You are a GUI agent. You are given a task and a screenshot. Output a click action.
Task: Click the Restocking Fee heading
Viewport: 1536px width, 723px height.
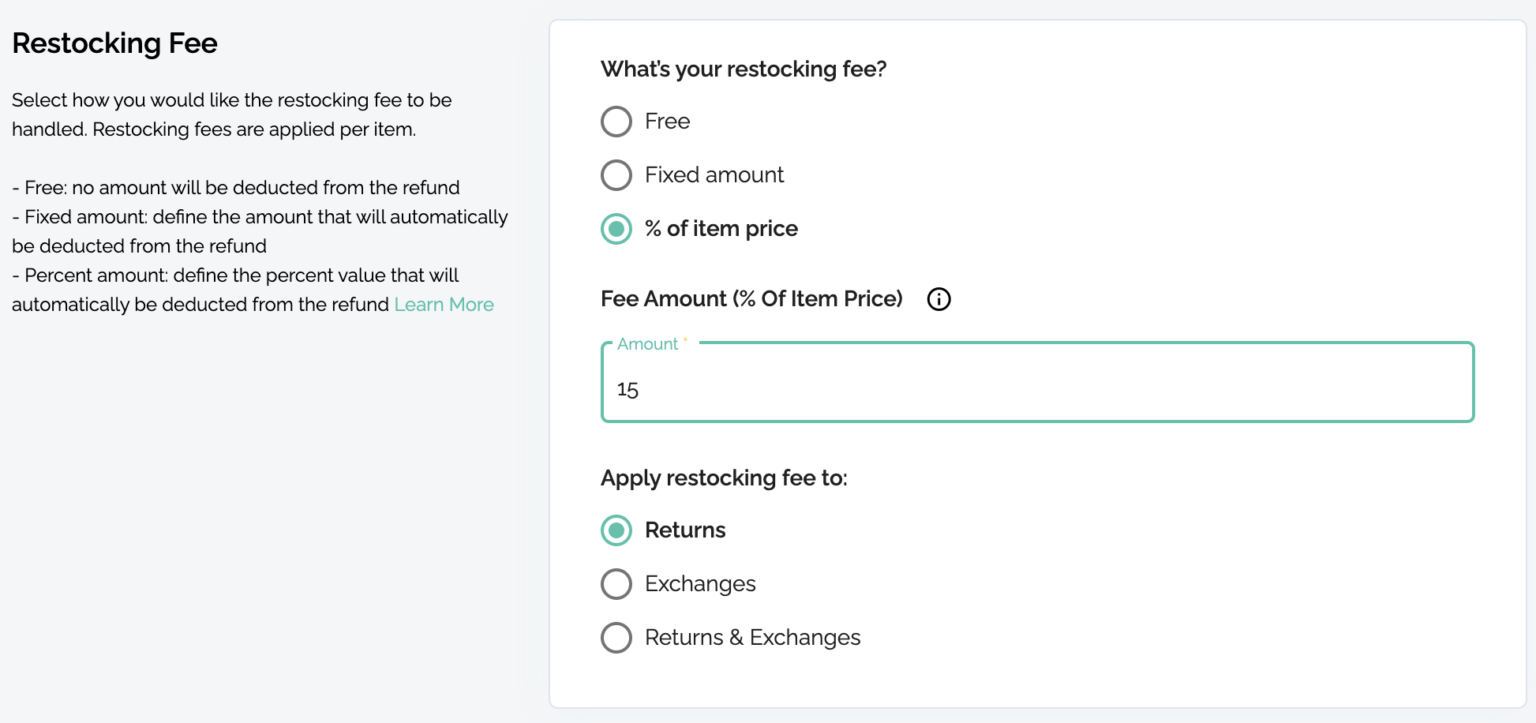114,43
